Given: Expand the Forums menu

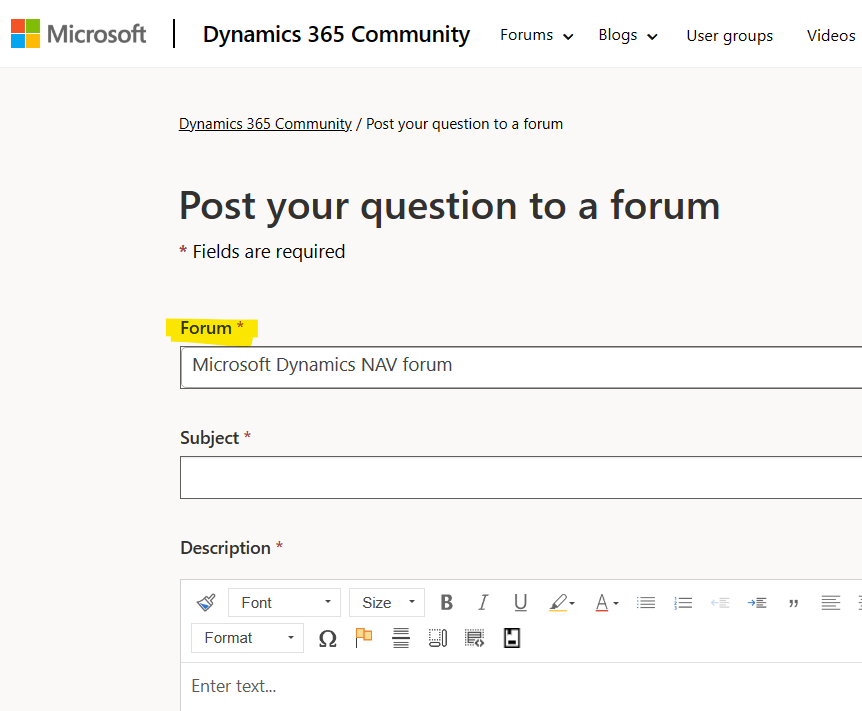Looking at the screenshot, I should pos(537,35).
